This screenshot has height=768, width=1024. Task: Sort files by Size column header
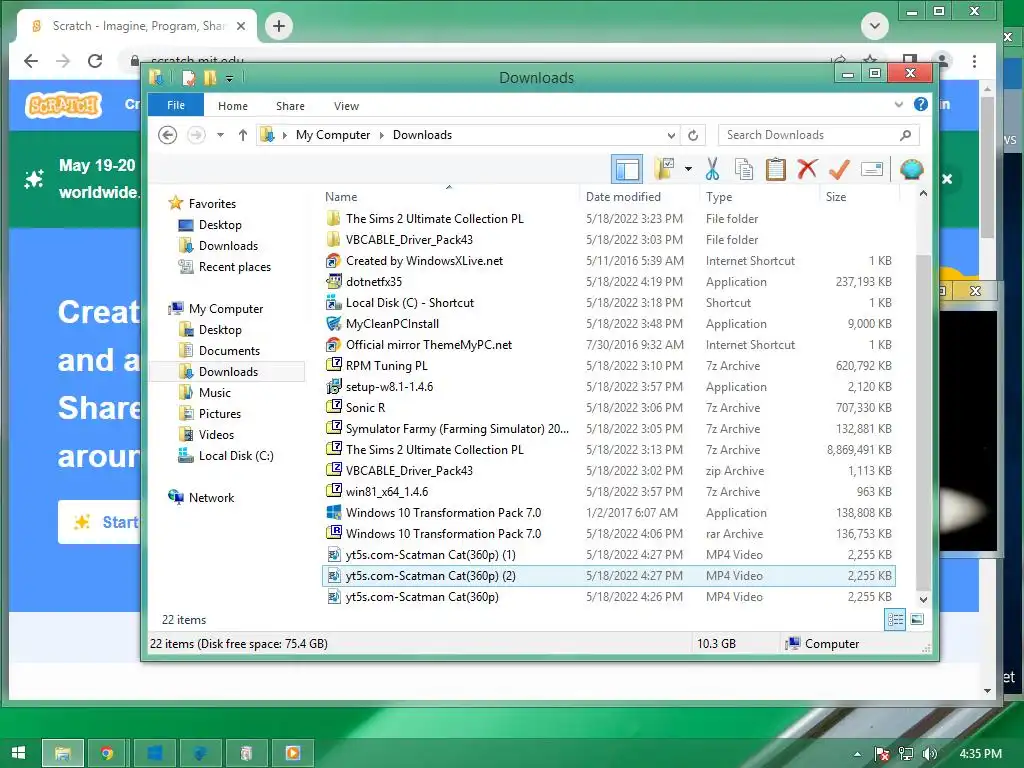pos(836,197)
